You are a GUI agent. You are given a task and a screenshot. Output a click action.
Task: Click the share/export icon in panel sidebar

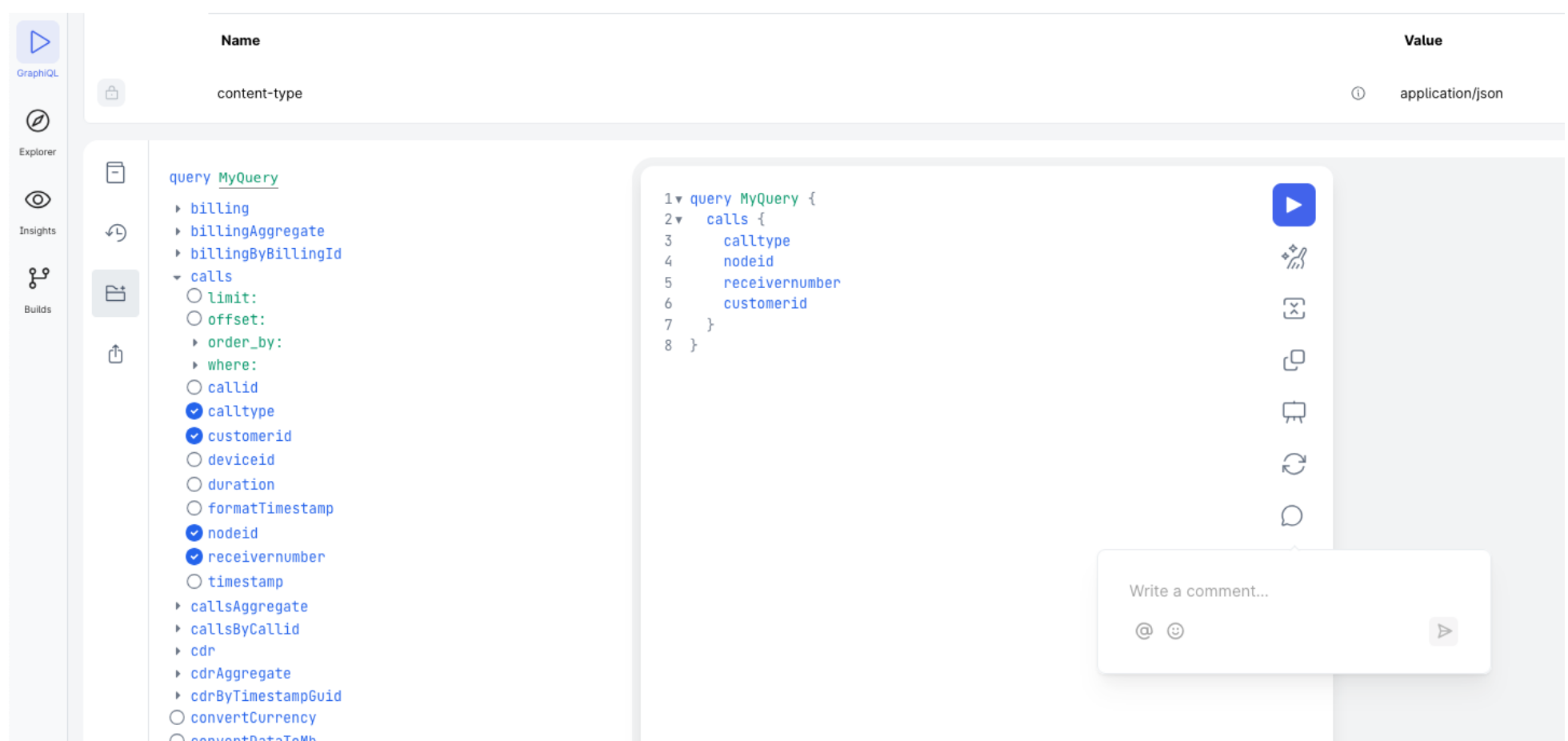tap(115, 354)
